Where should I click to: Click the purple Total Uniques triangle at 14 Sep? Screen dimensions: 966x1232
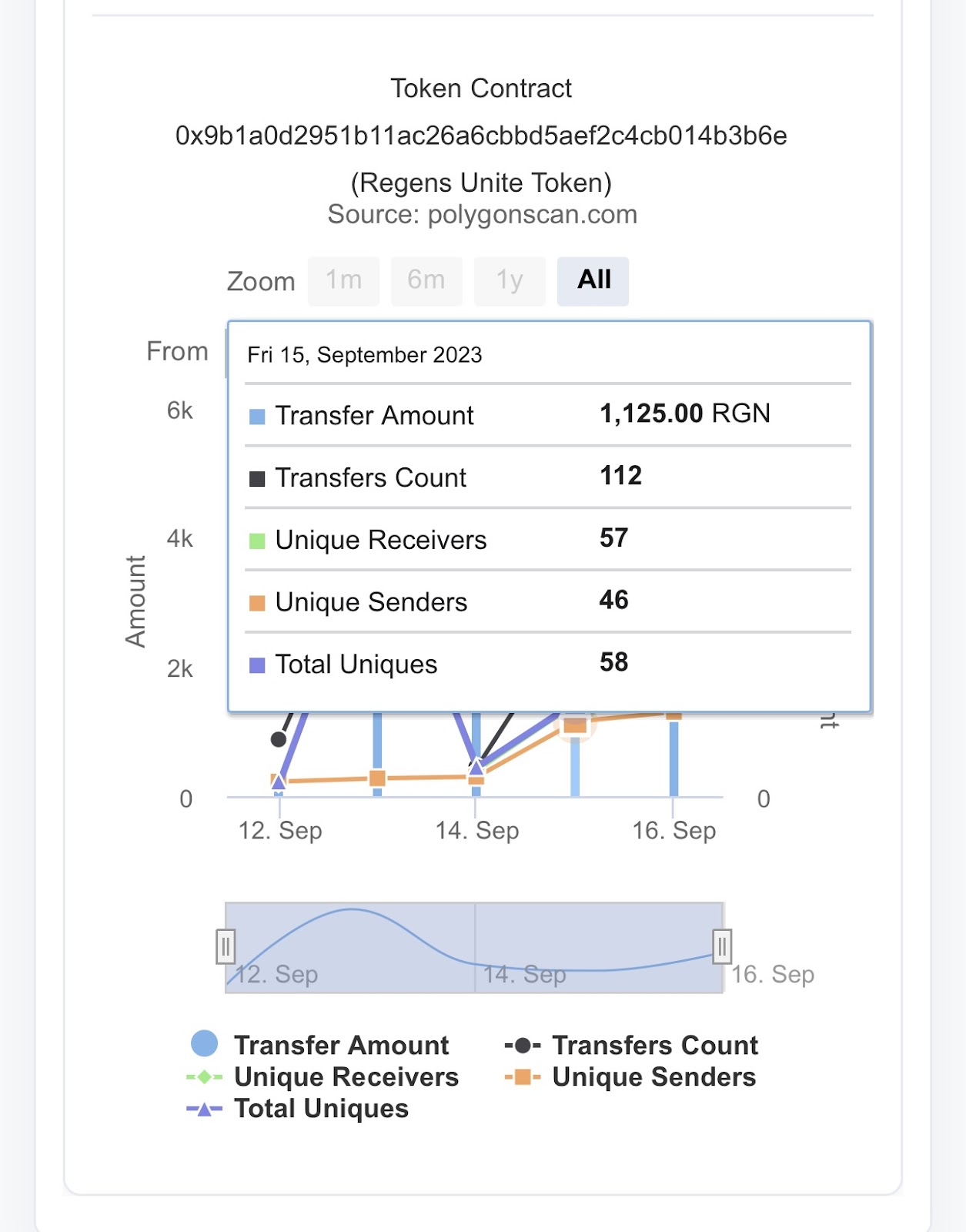(x=476, y=767)
